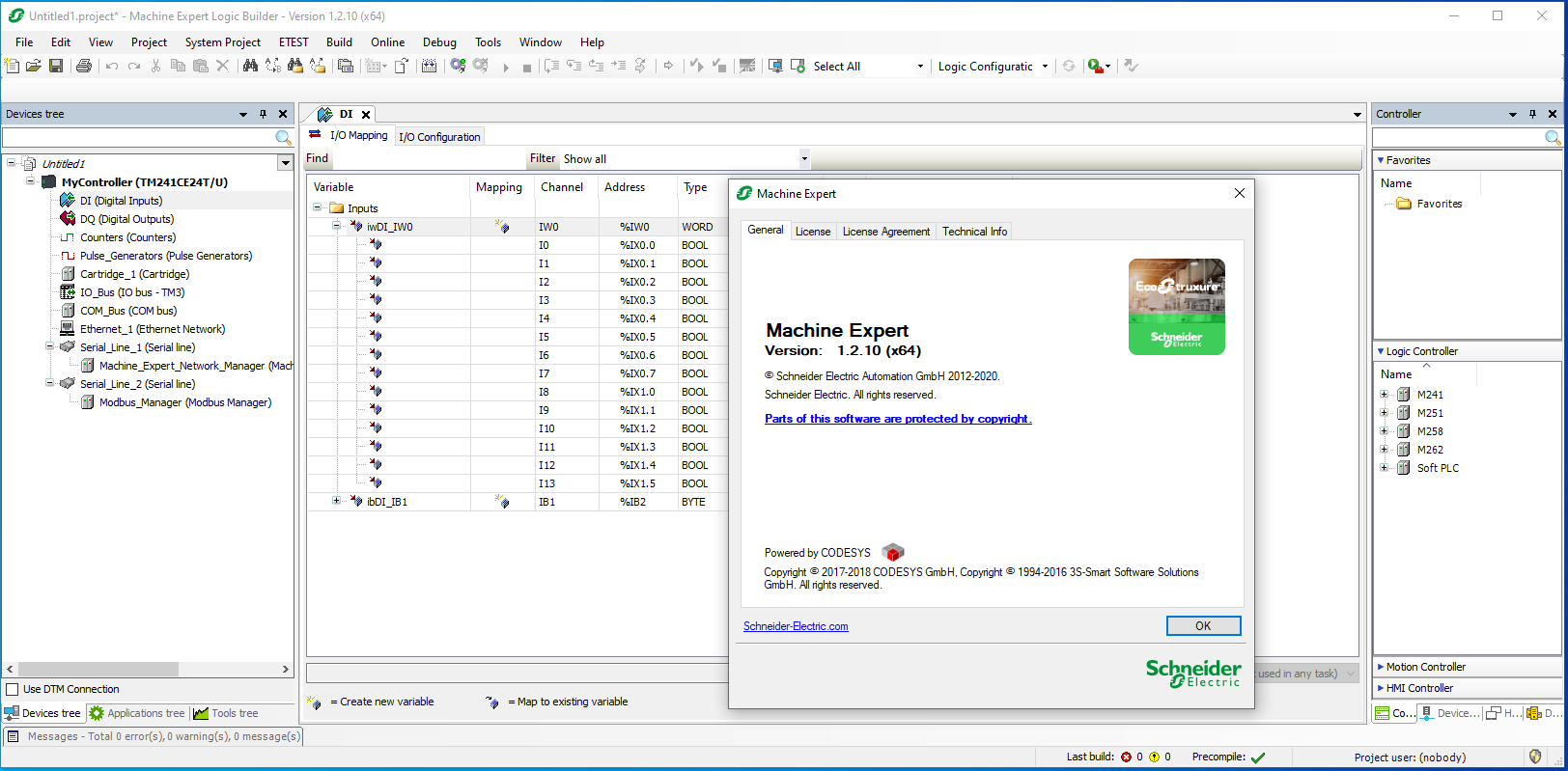Expand the M251 controller node
Screen dimensions: 1568x771
[x=1384, y=413]
